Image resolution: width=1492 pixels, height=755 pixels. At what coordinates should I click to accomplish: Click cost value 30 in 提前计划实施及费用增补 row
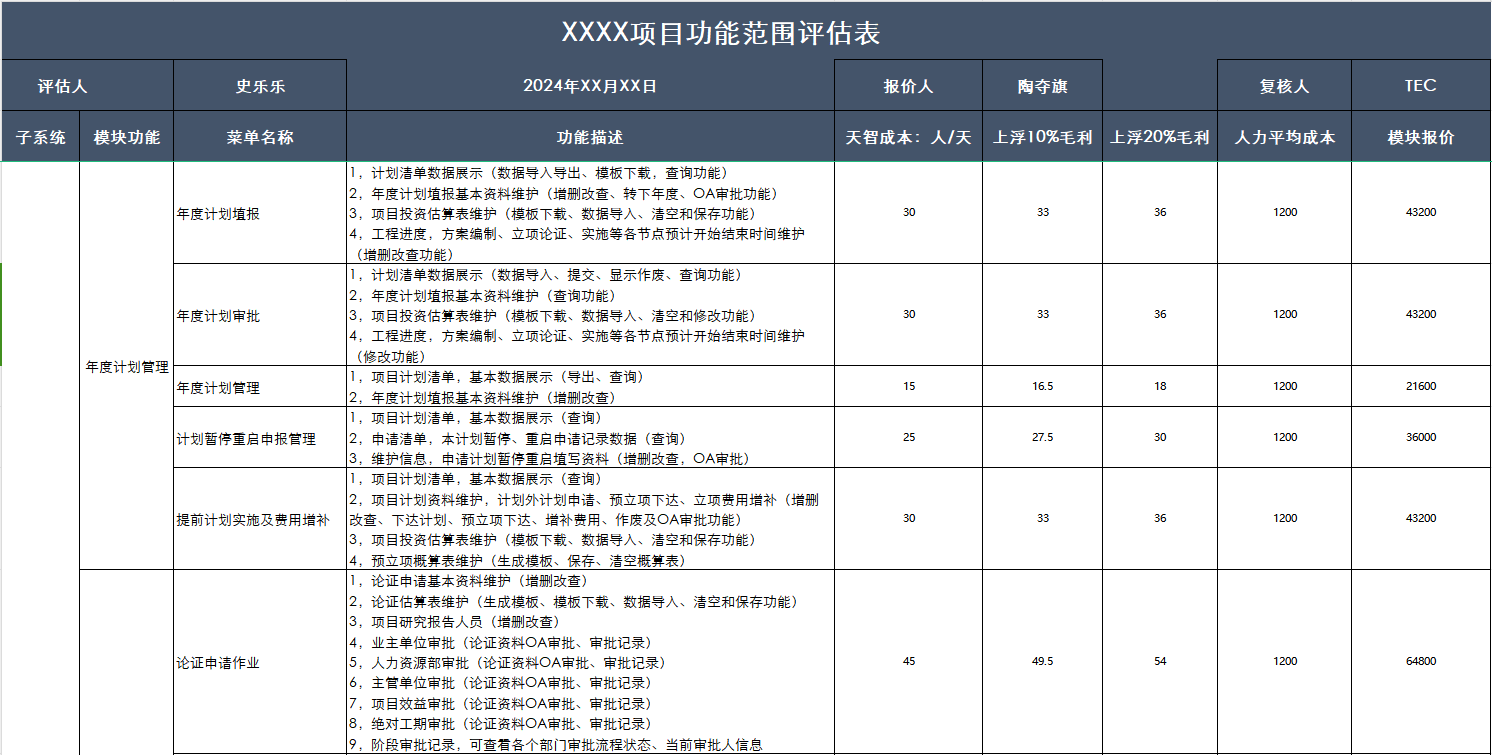(908, 518)
